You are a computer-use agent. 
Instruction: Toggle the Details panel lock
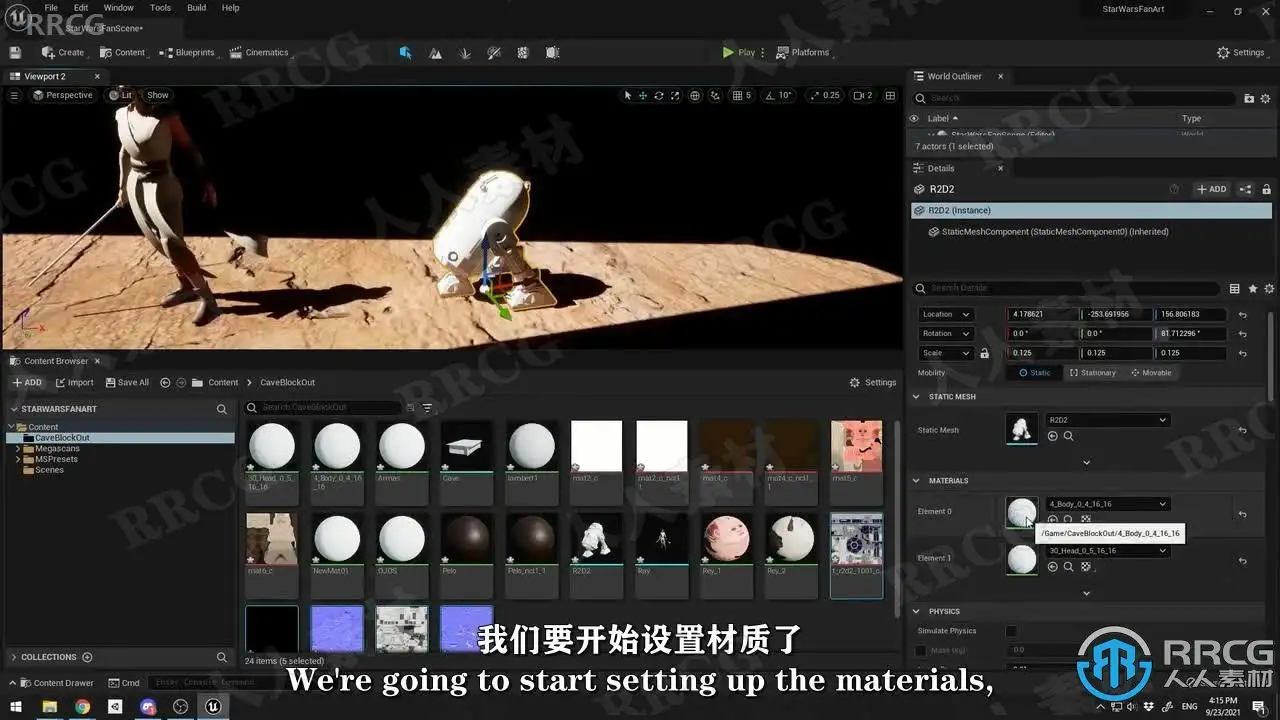coord(1266,189)
